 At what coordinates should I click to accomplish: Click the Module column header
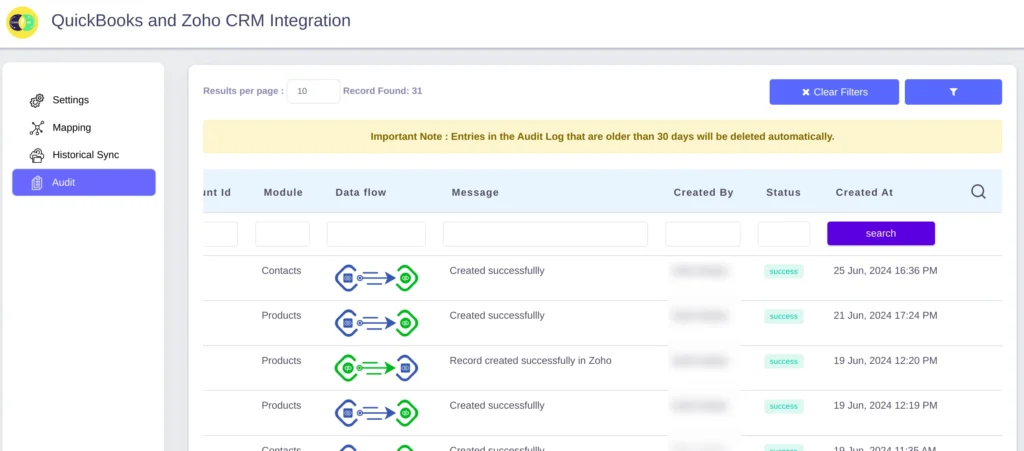283,193
